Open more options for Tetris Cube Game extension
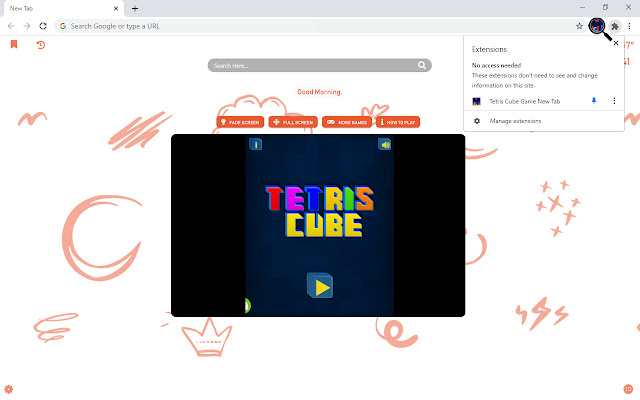 (x=614, y=101)
